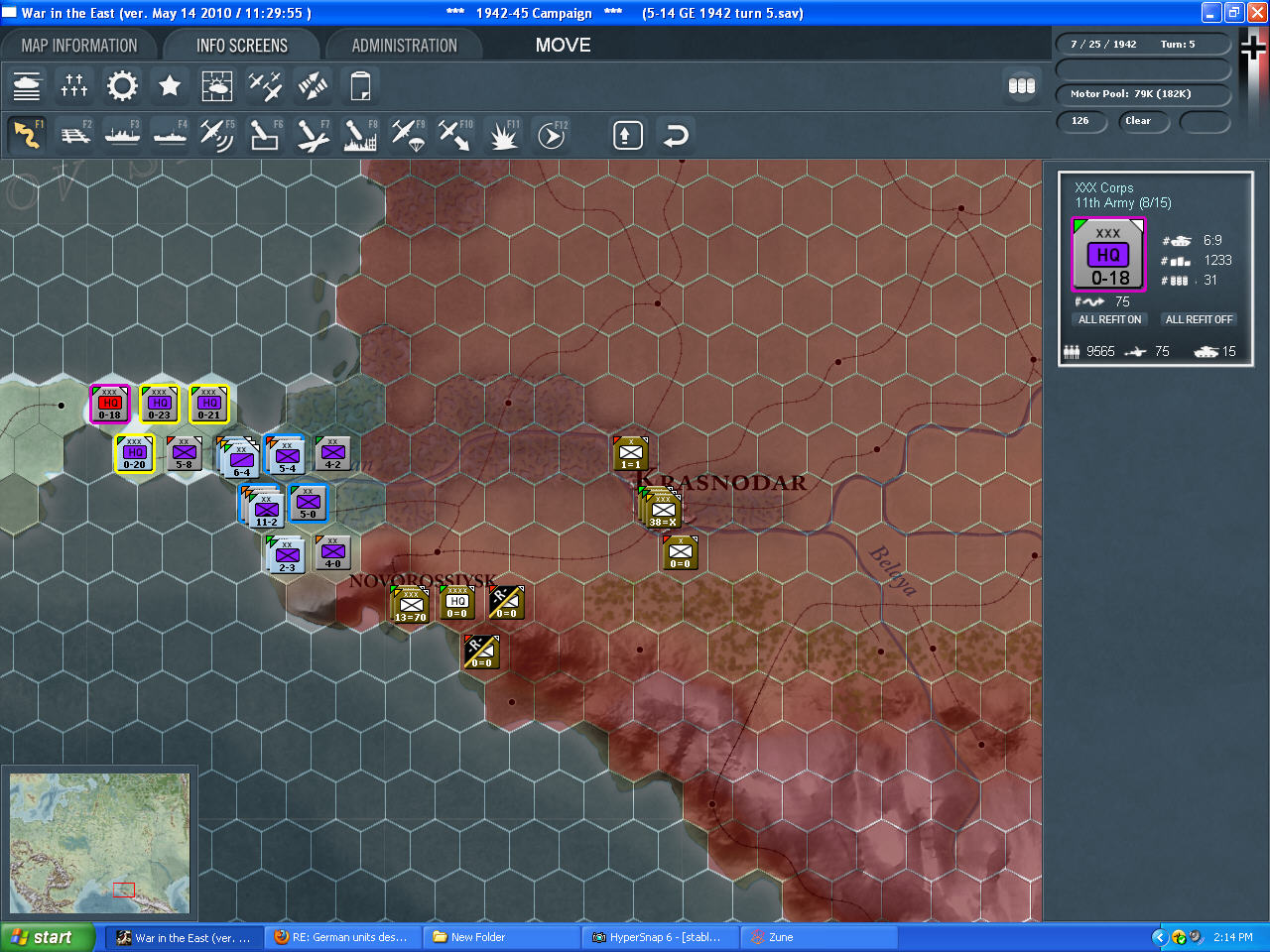Screen dimensions: 1270x952
Task: Click the upward arrow box icon
Action: [627, 135]
